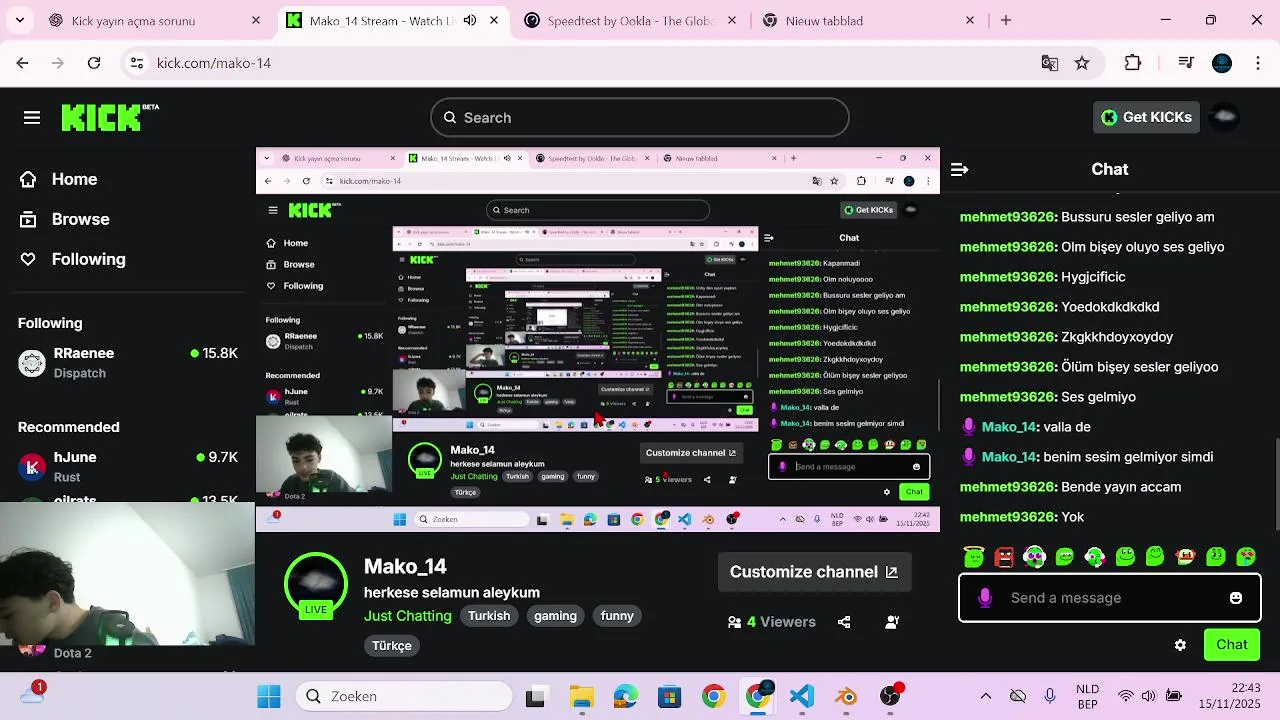Open the Browse sidebar item

[64, 219]
